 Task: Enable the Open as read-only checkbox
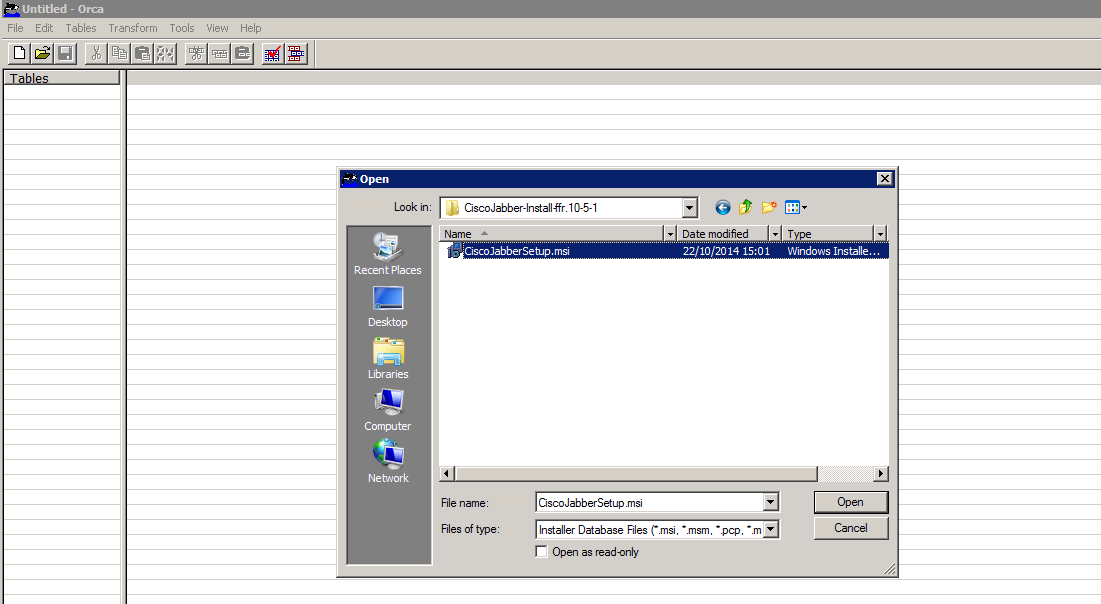pos(541,552)
